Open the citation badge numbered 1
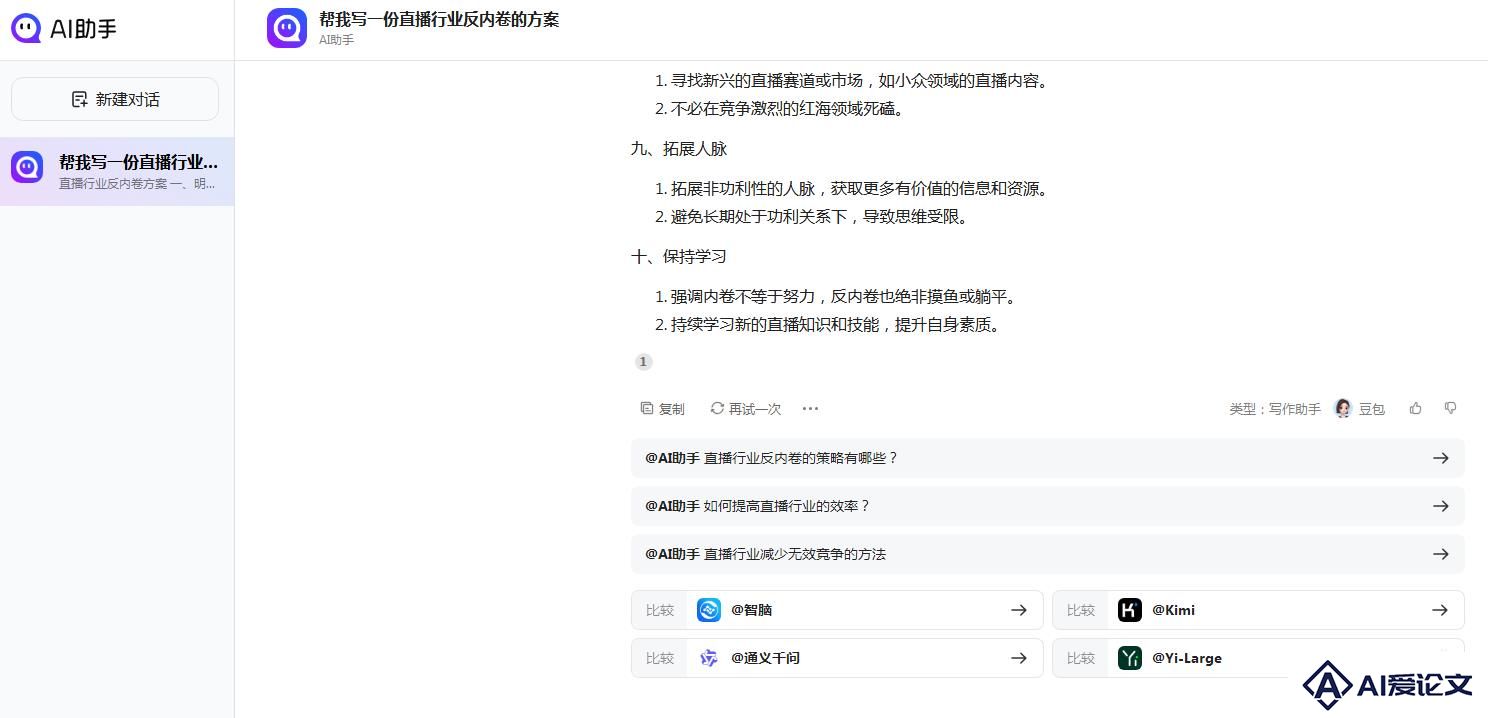The width and height of the screenshot is (1488, 718). pyautogui.click(x=644, y=362)
